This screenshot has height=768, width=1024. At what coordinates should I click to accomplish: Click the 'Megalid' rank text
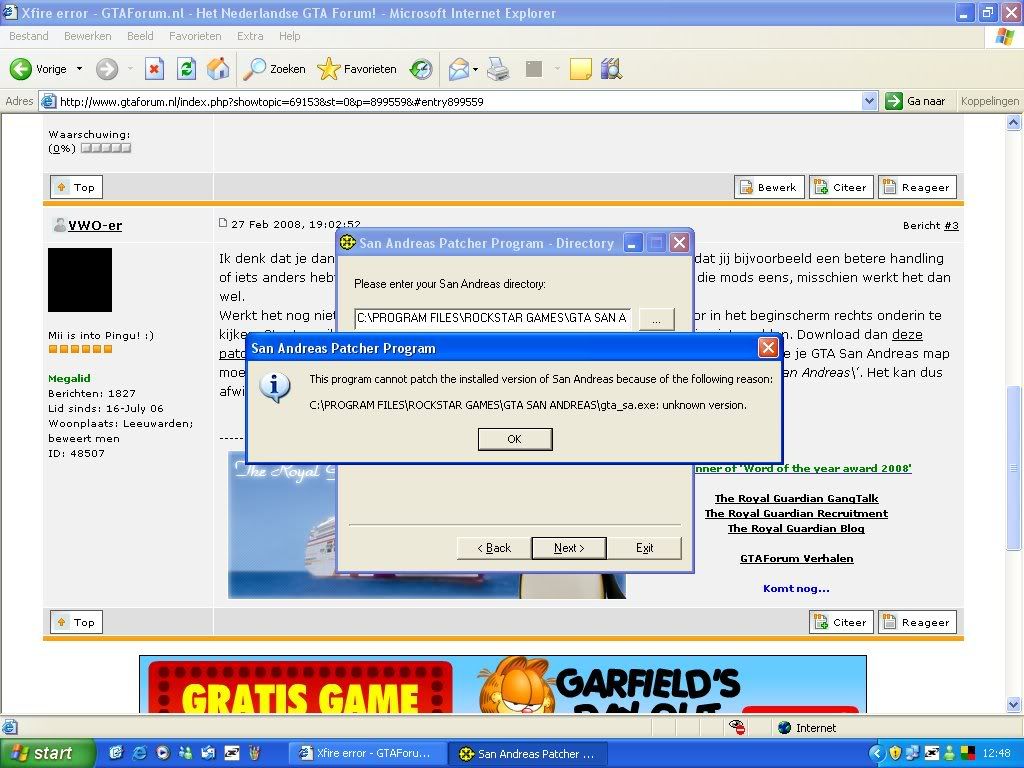(x=69, y=378)
